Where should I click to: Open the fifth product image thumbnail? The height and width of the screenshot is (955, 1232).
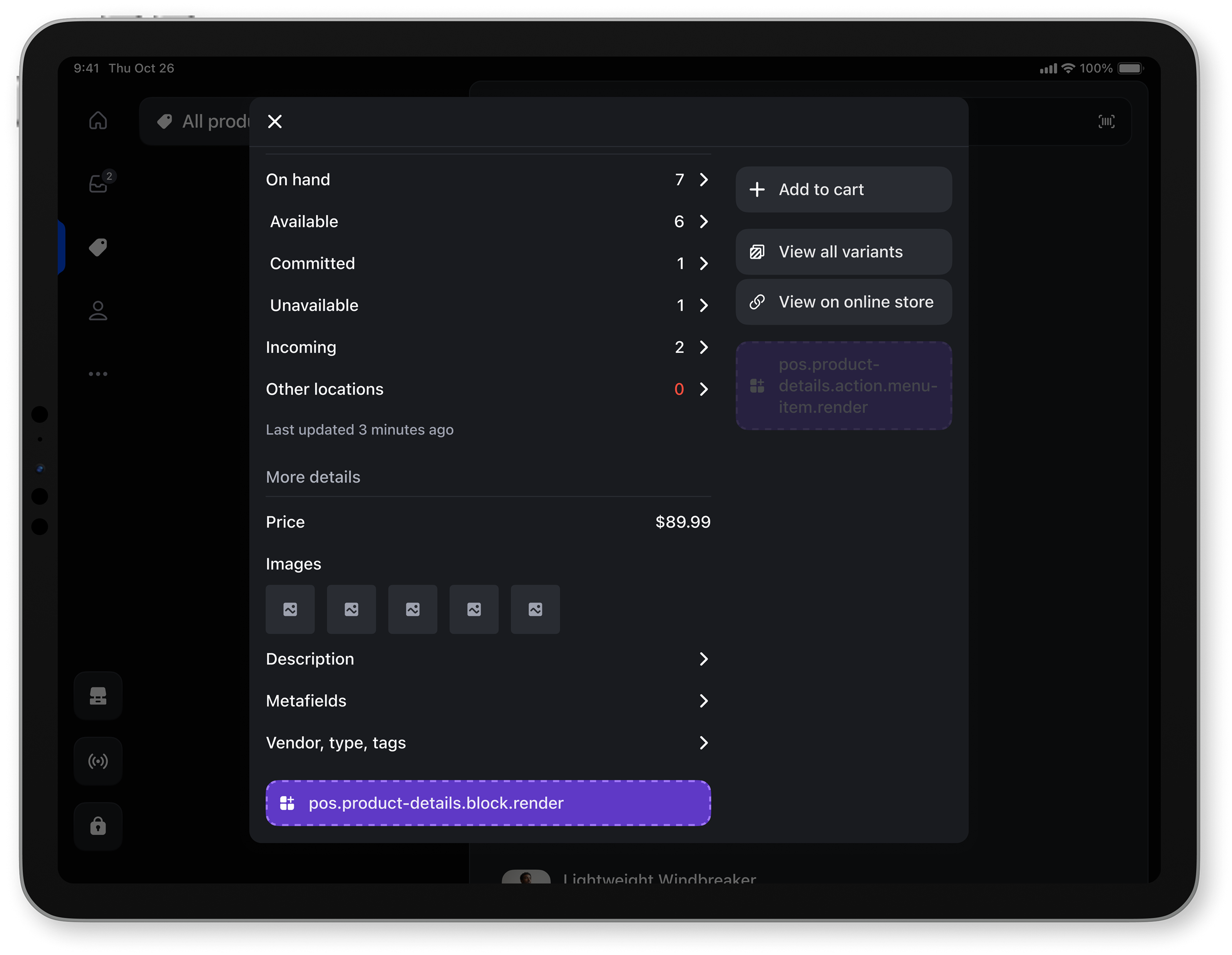pyautogui.click(x=535, y=609)
